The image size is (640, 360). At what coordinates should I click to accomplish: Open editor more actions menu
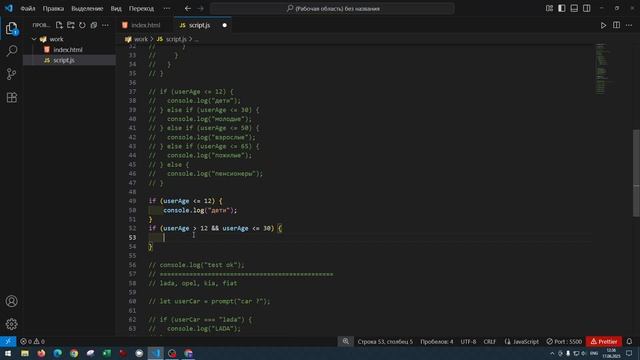629,25
